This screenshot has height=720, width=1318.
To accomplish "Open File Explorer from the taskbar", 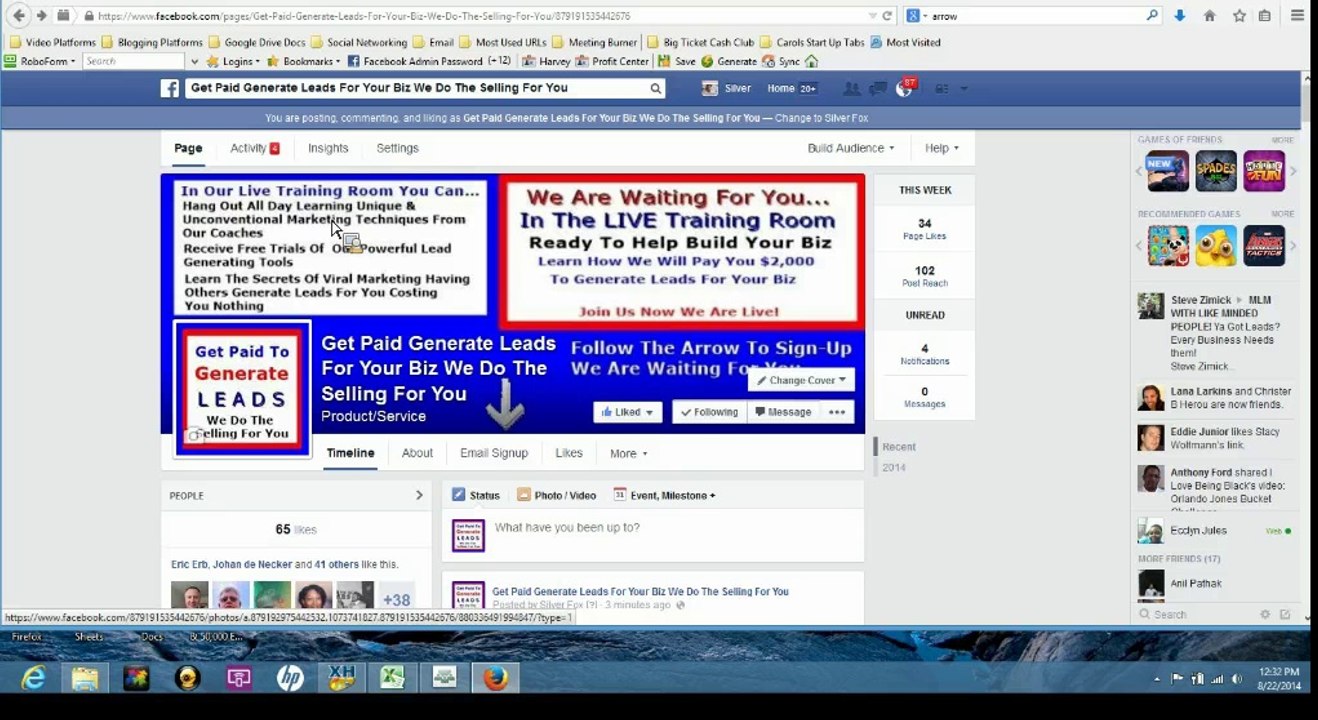I will click(x=85, y=678).
